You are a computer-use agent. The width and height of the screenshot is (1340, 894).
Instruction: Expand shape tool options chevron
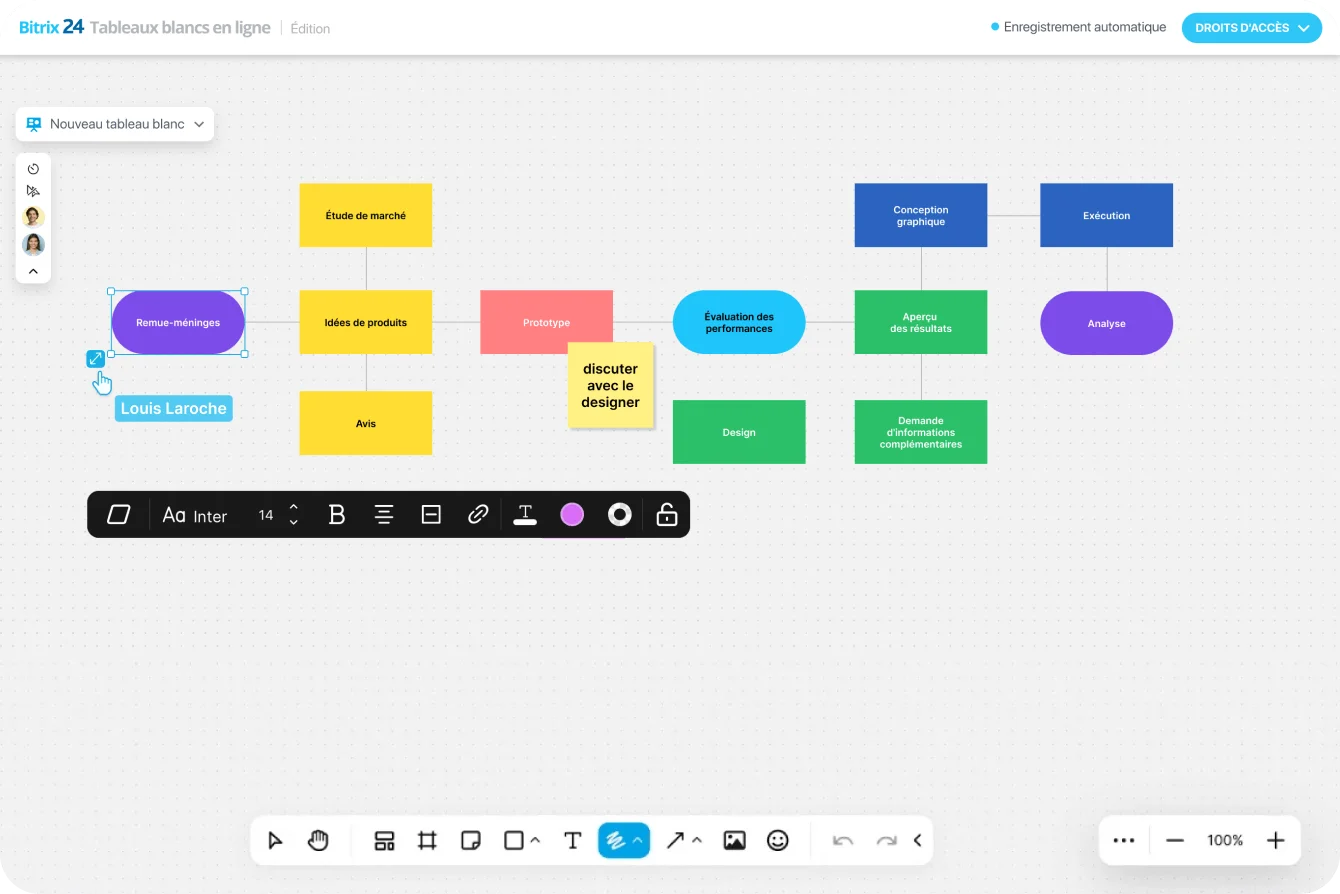coord(535,840)
